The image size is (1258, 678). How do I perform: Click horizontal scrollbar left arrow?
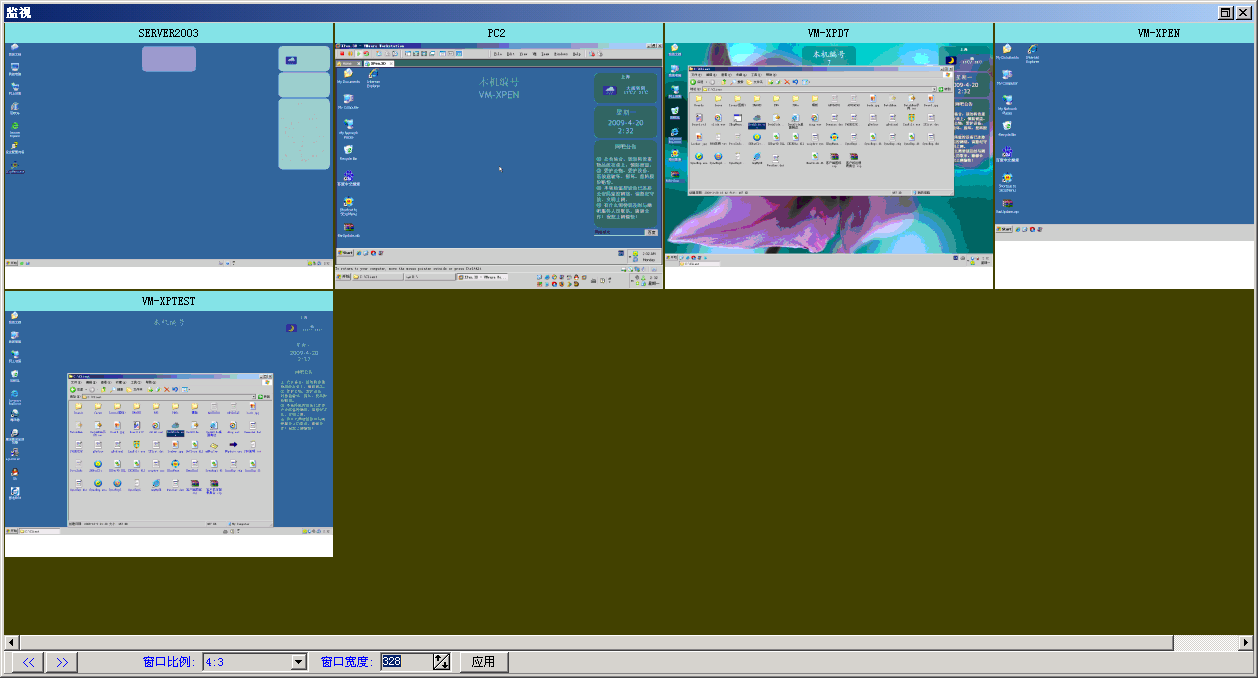(11, 642)
